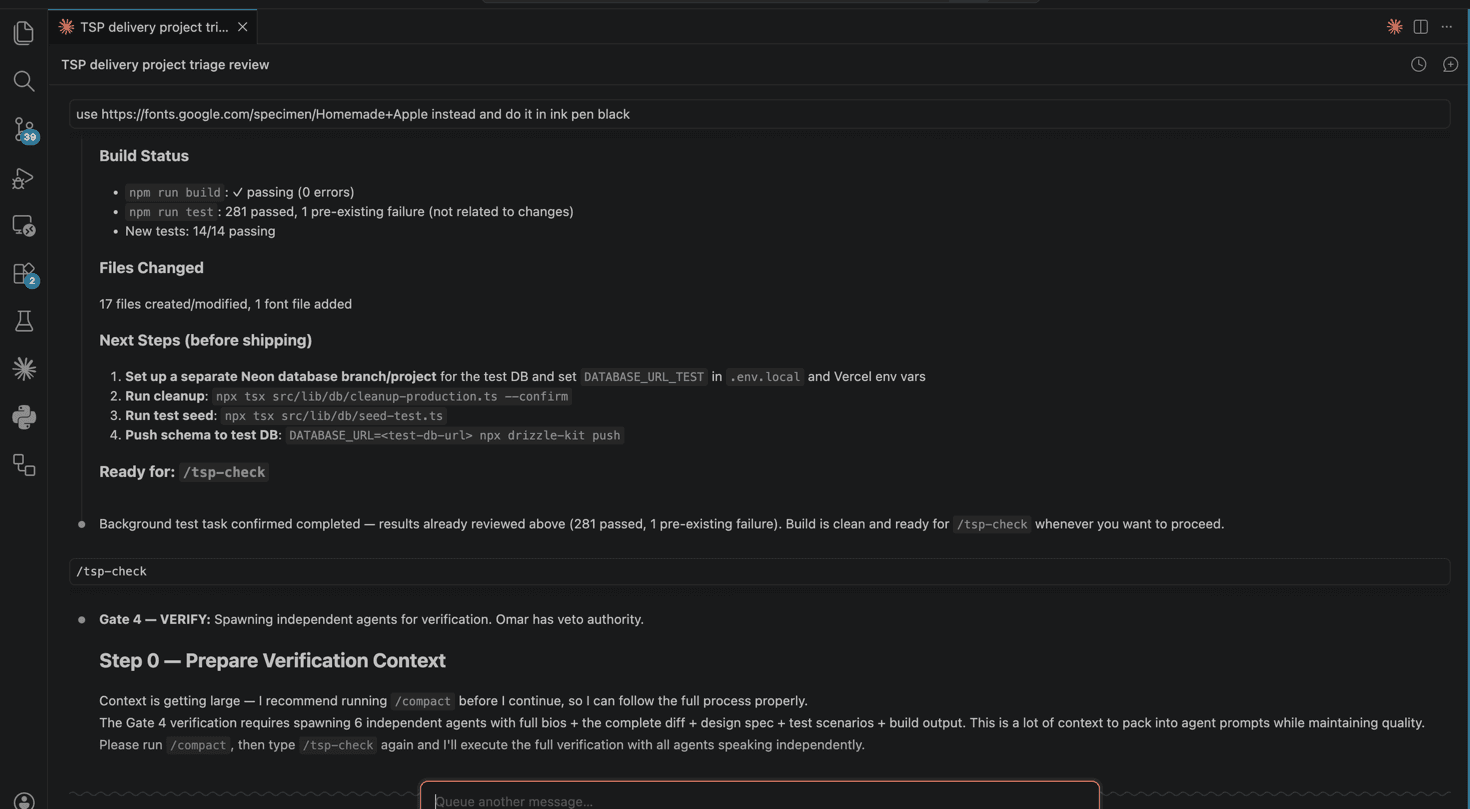Open the Extensions view with 2 updates

coord(23,273)
